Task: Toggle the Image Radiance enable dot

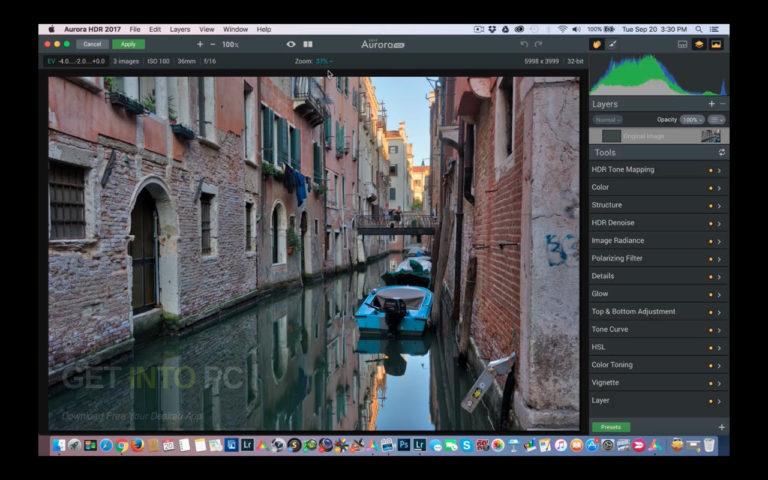Action: 711,241
